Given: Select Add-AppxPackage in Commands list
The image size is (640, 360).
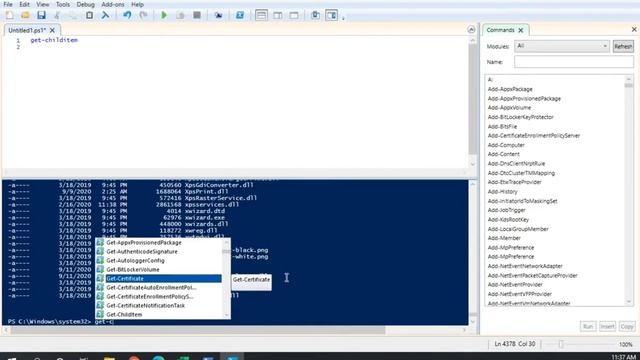Looking at the screenshot, I should pos(510,89).
